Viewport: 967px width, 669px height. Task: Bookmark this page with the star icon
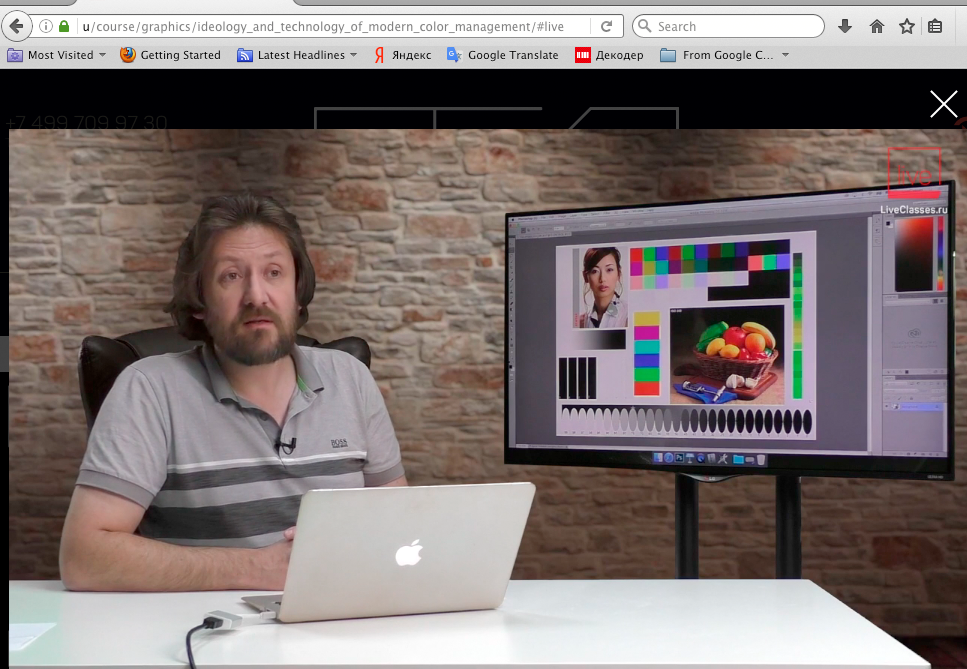[x=907, y=27]
